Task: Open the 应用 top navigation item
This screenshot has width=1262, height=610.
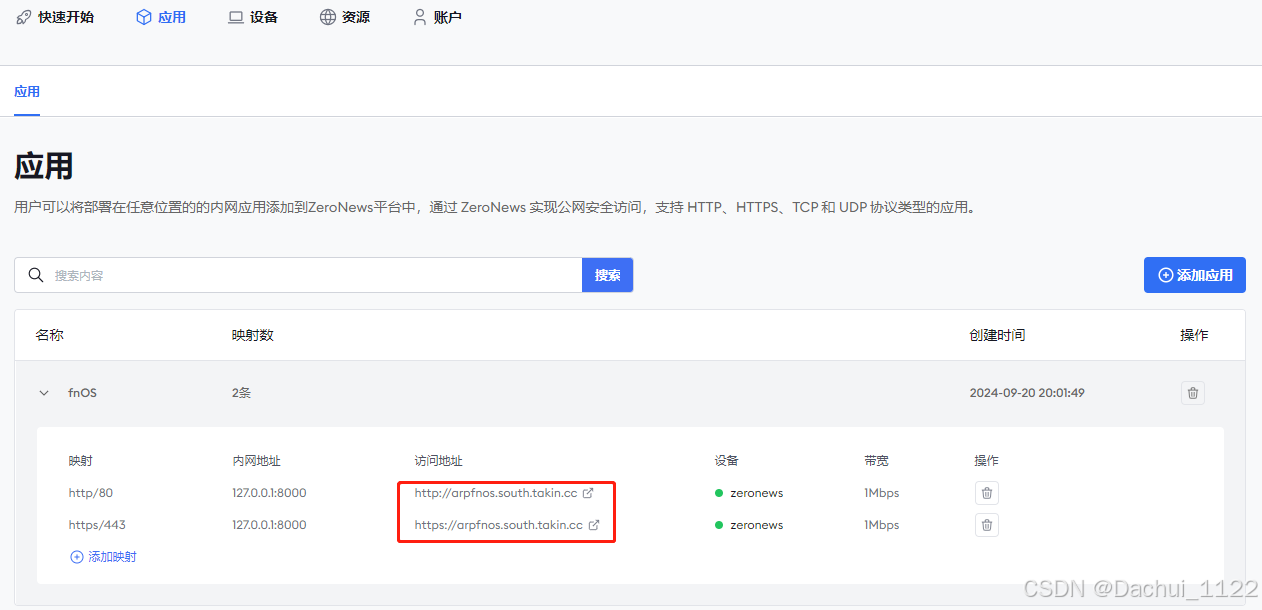Action: click(161, 17)
